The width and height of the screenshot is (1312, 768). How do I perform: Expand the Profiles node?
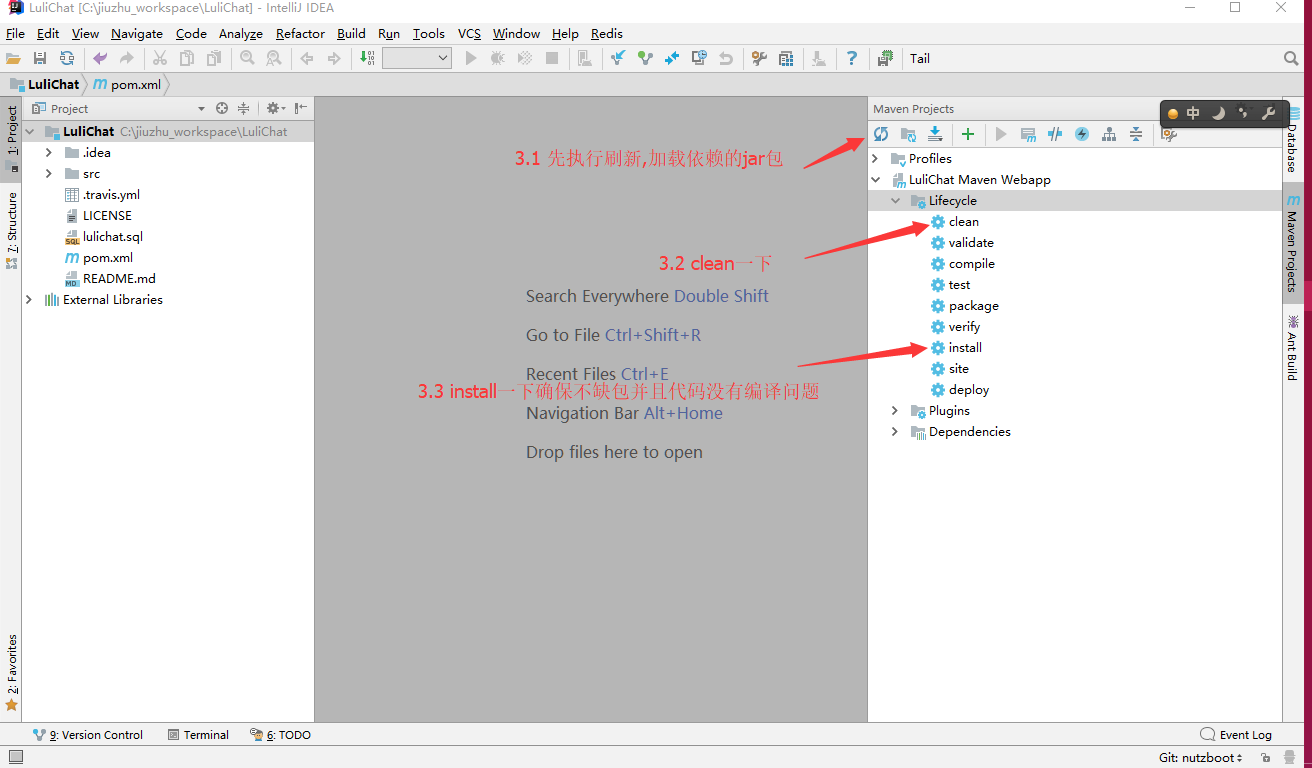(876, 159)
